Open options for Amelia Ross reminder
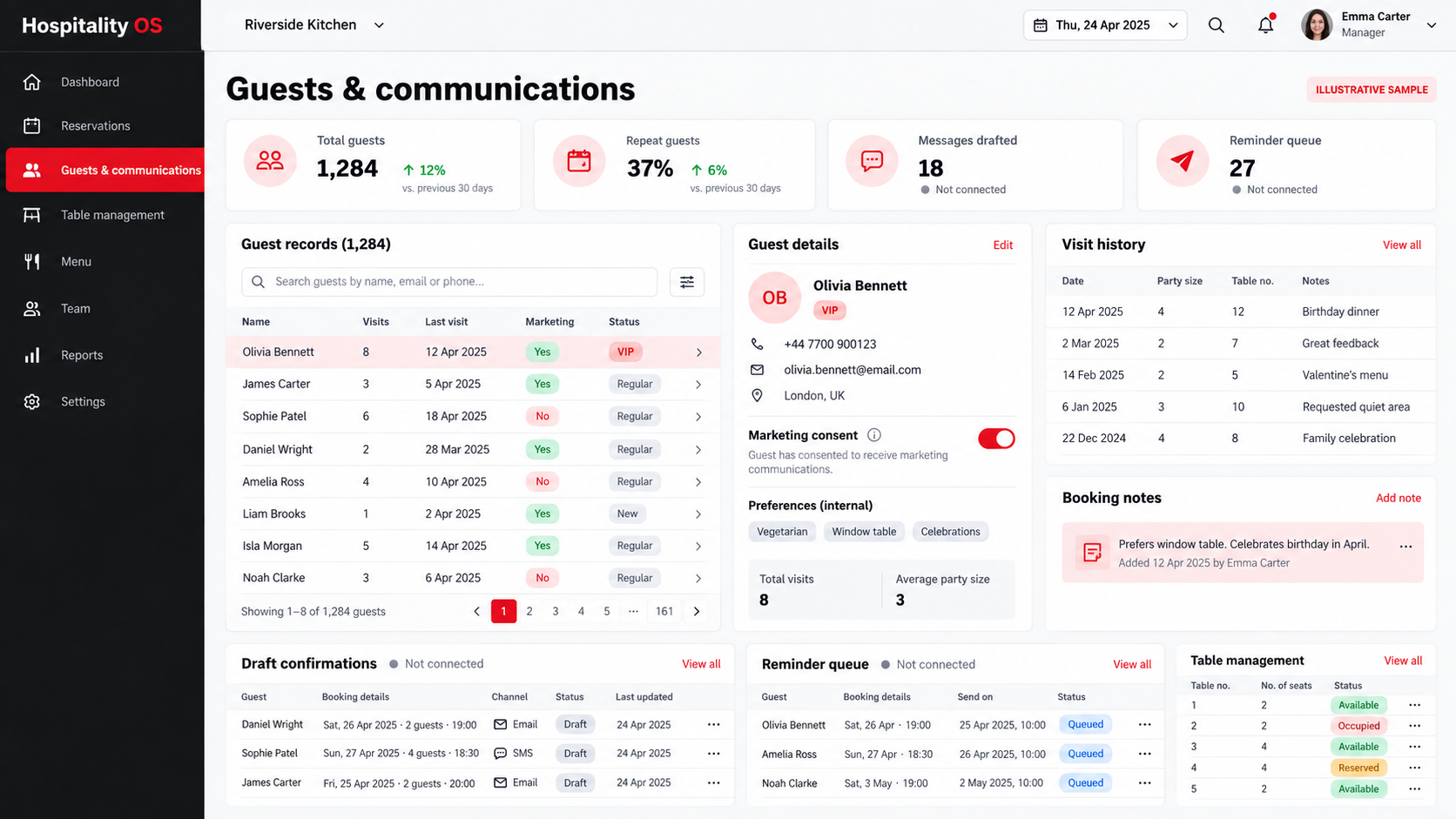 (x=1145, y=754)
